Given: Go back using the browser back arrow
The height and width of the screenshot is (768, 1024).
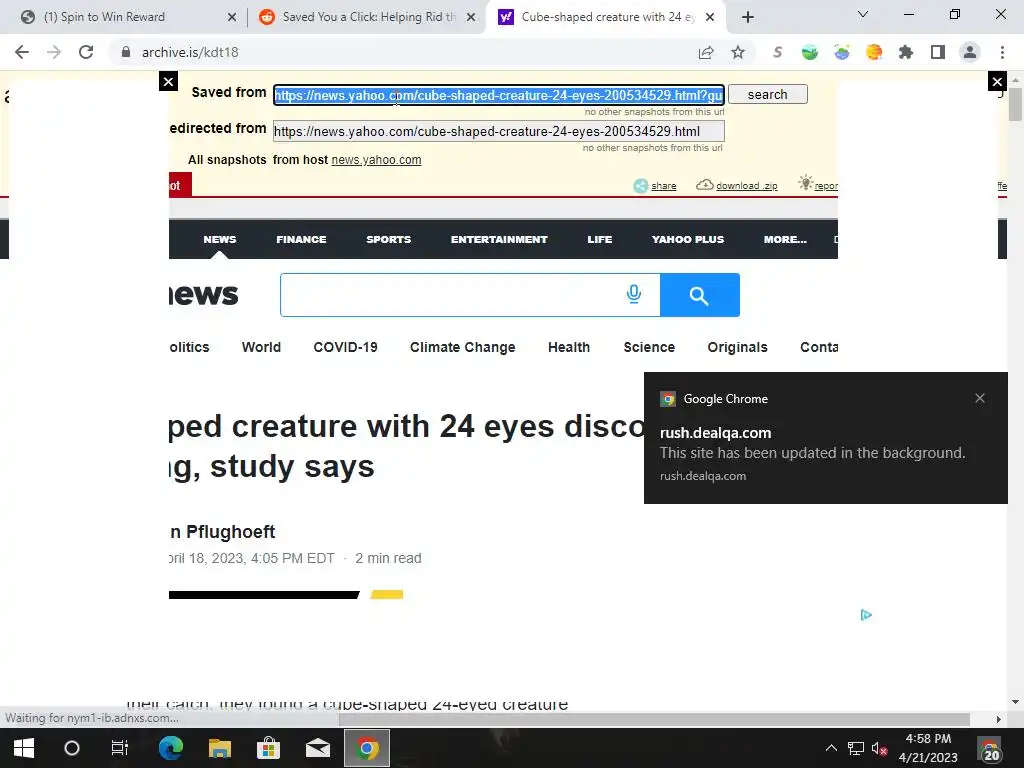Looking at the screenshot, I should point(22,52).
